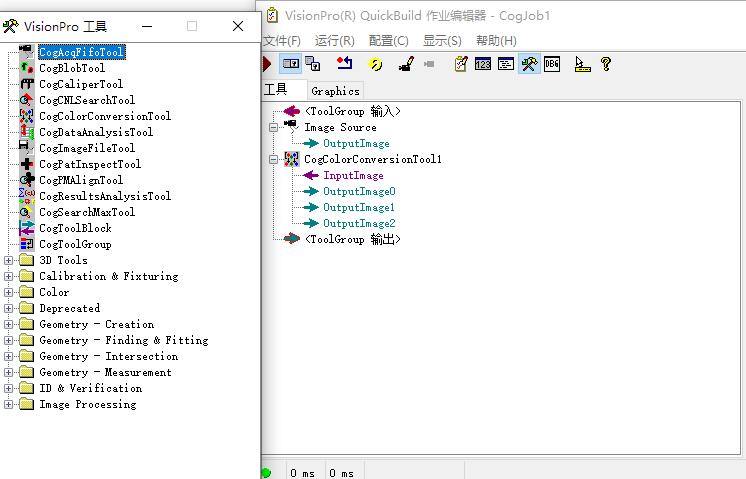Open the 123 statistics toolbar icon

pos(483,64)
